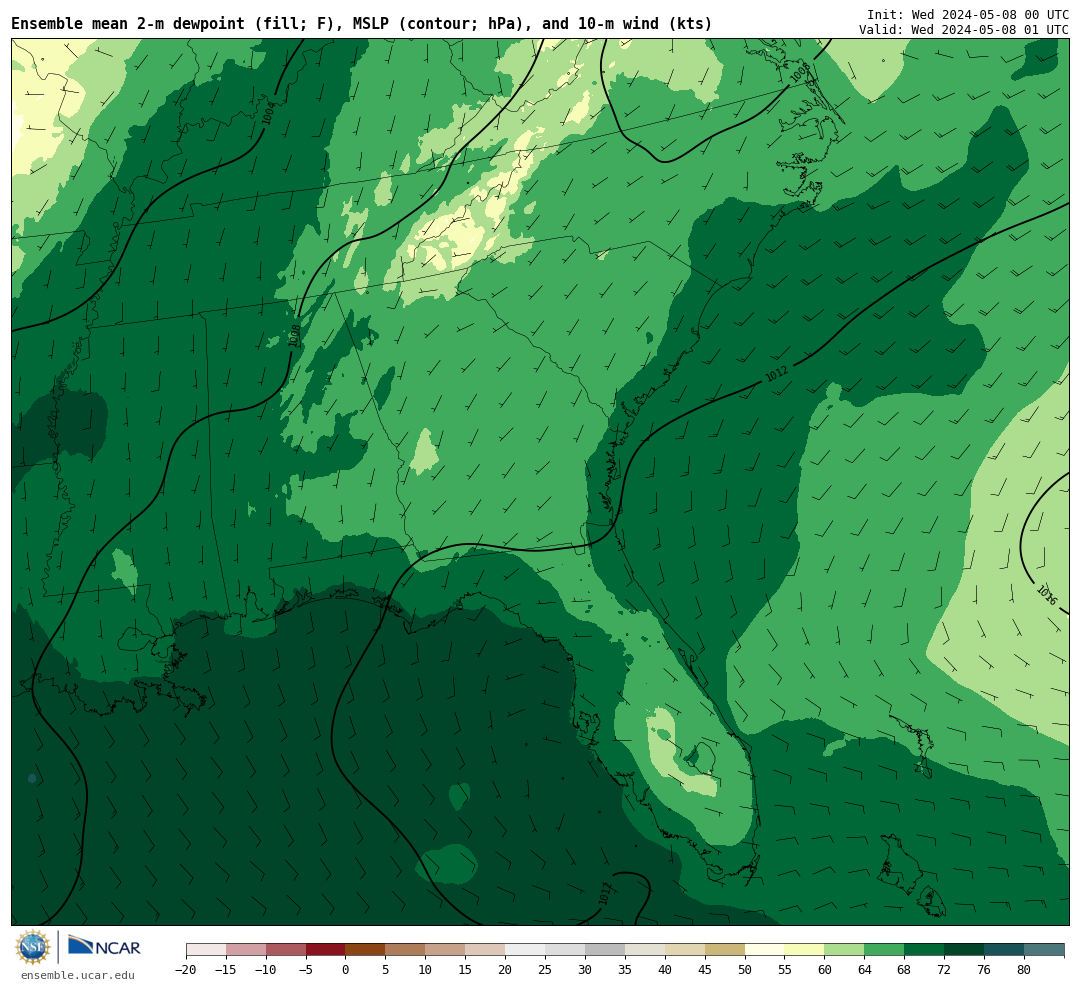Pick the dark green swatch between 68 and 72
Screen dimensions: 1080x988
[x=924, y=950]
